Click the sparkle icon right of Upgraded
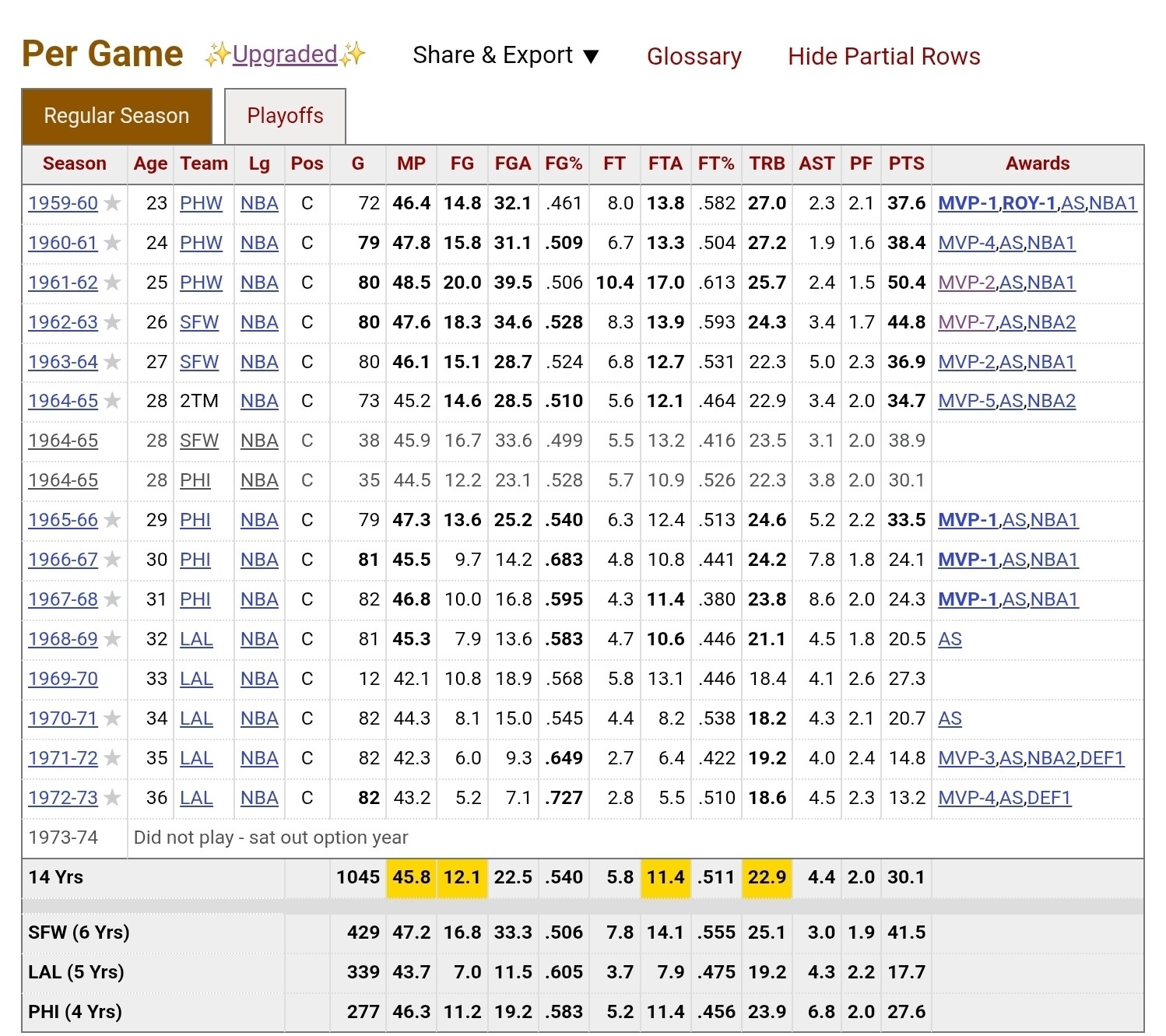This screenshot has width=1166, height=1036. point(352,54)
